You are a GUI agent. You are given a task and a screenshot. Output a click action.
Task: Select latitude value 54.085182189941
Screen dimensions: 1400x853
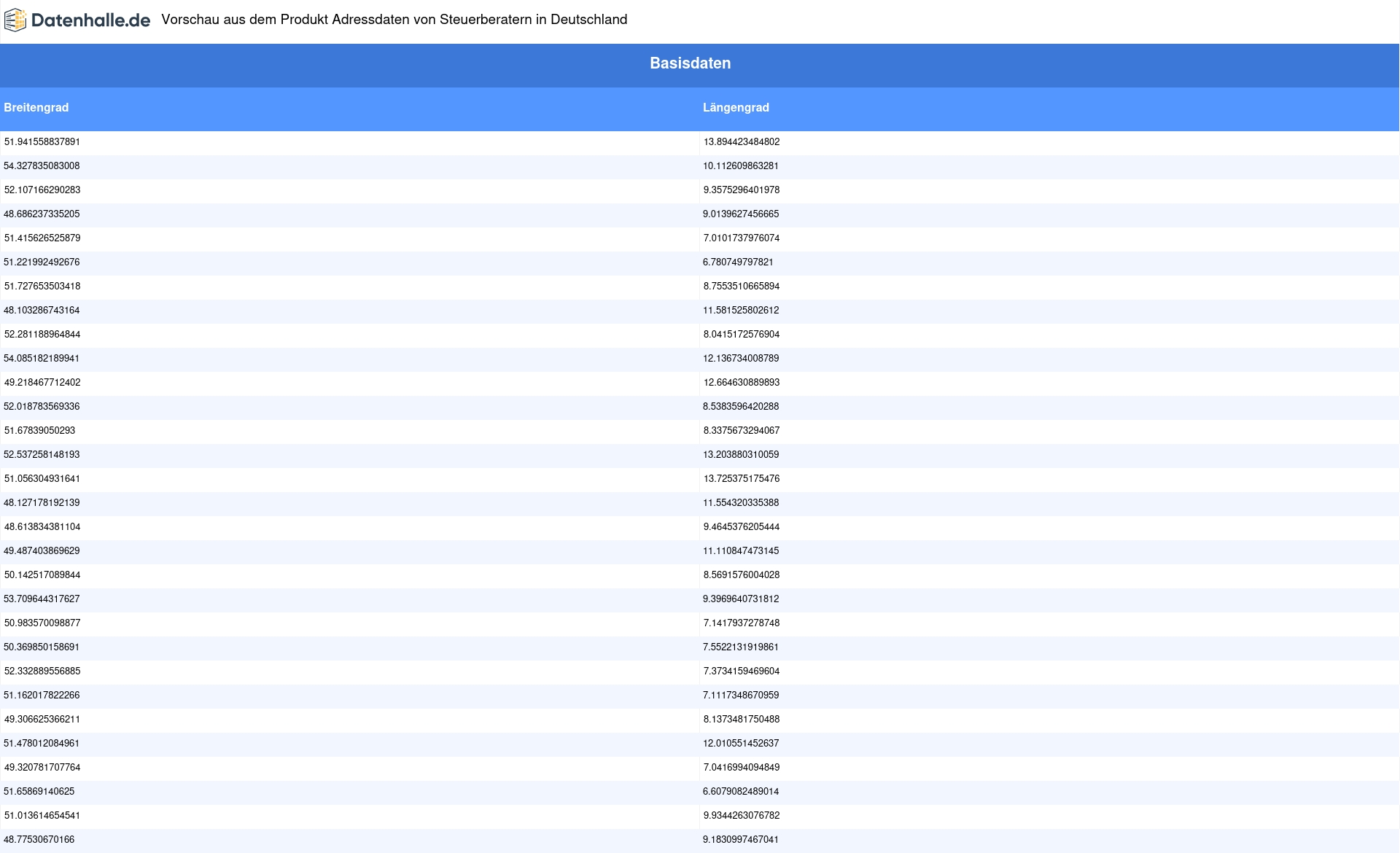42,359
